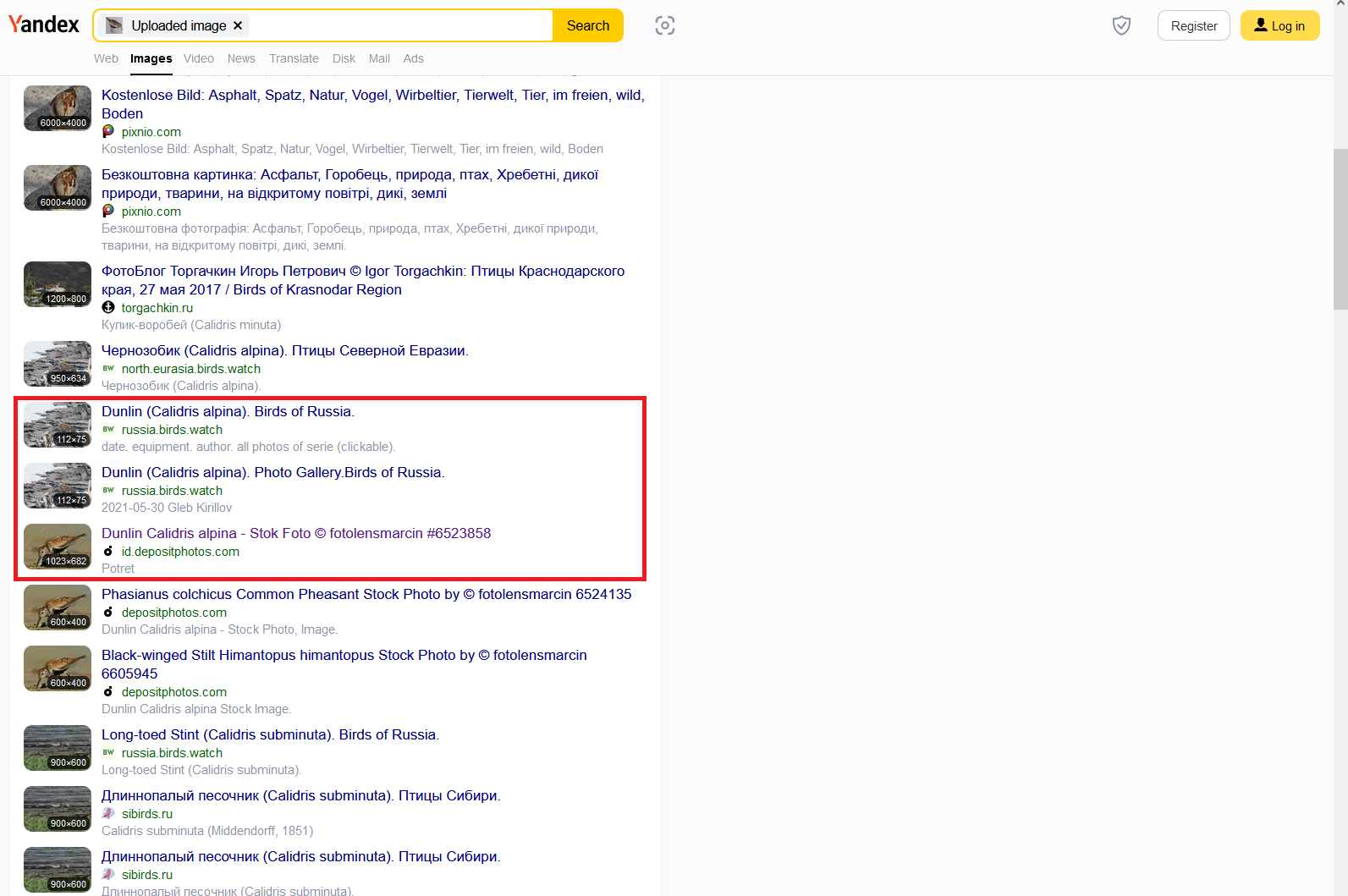
Task: Click the 'Potret' snippet text
Action: (118, 569)
